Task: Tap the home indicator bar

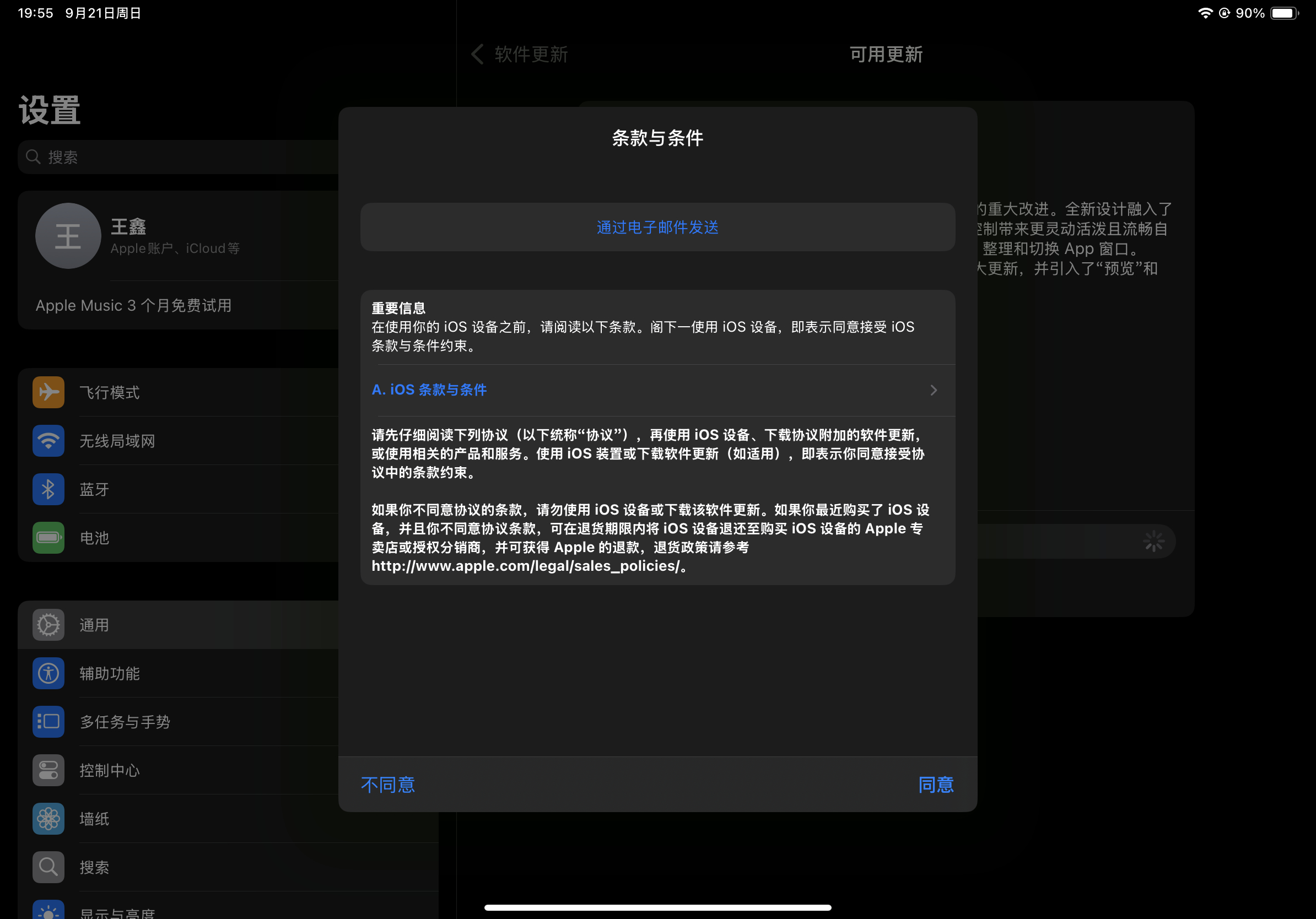Action: 657,907
